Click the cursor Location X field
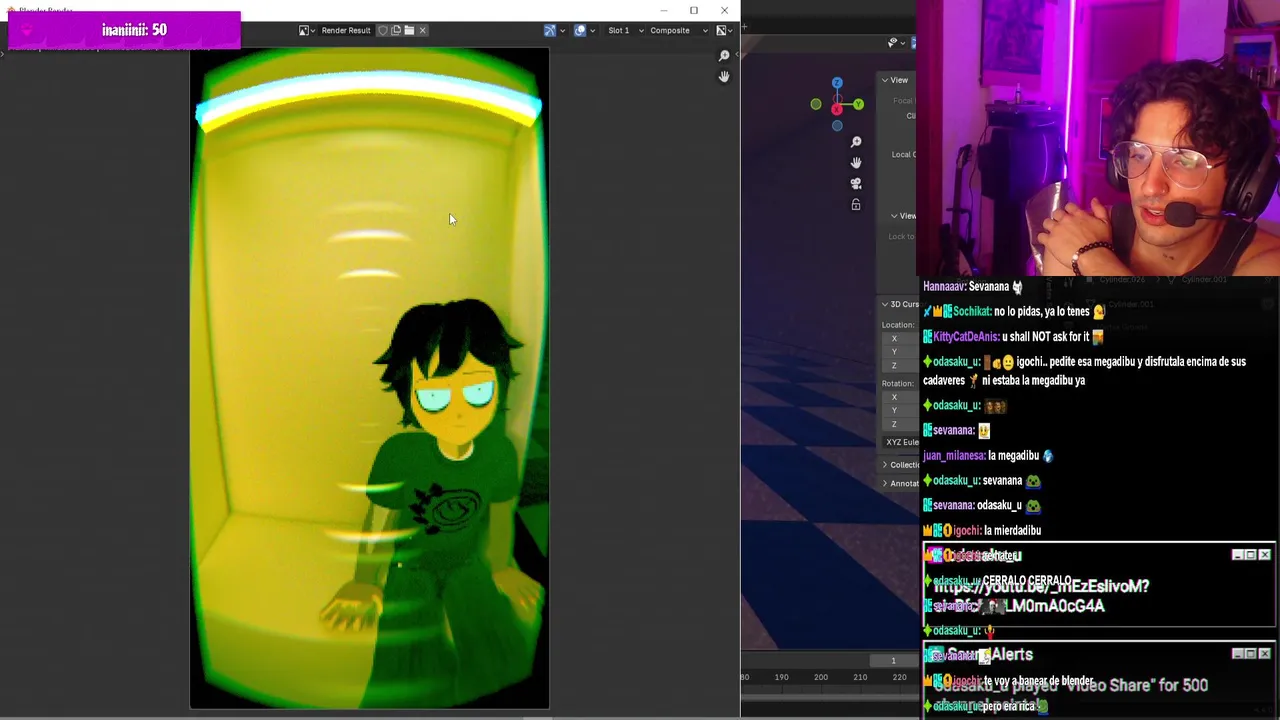Screen dimensions: 1280x720 pyautogui.click(x=900, y=338)
